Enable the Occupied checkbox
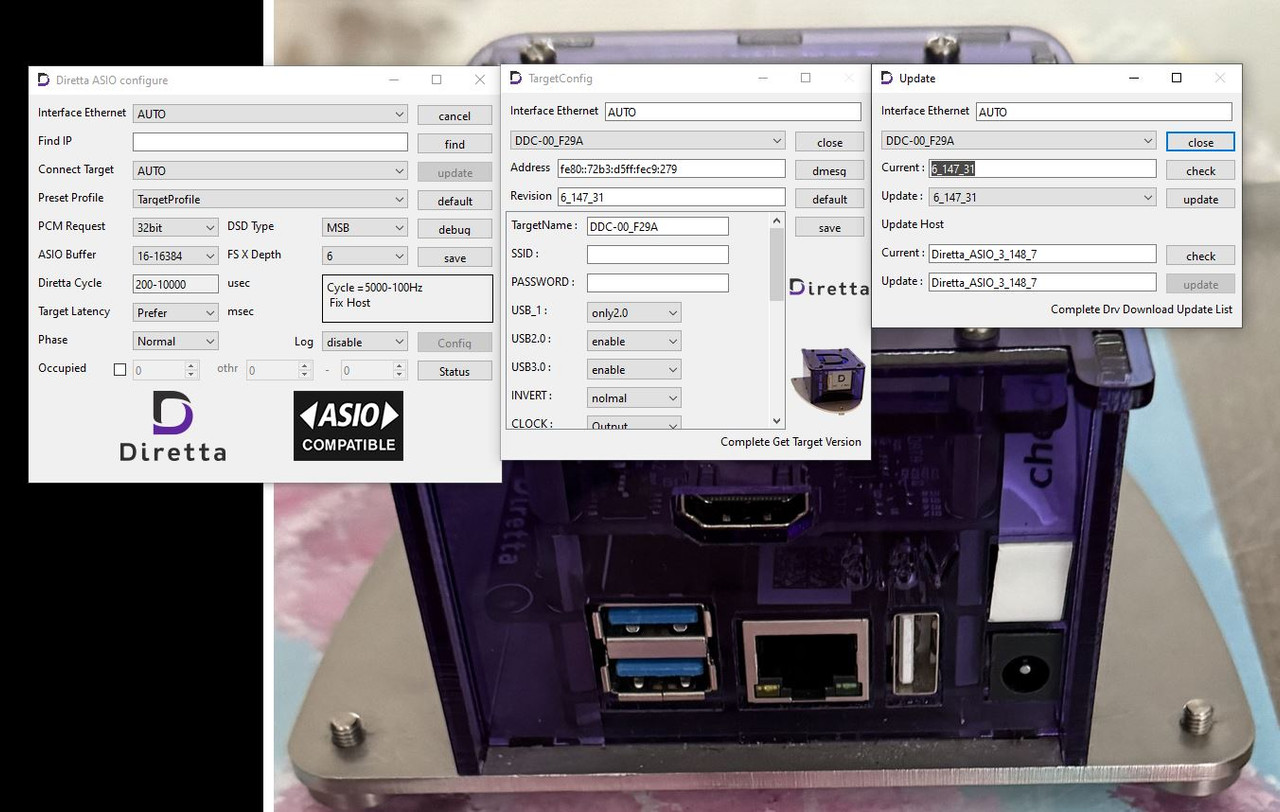 coord(119,368)
